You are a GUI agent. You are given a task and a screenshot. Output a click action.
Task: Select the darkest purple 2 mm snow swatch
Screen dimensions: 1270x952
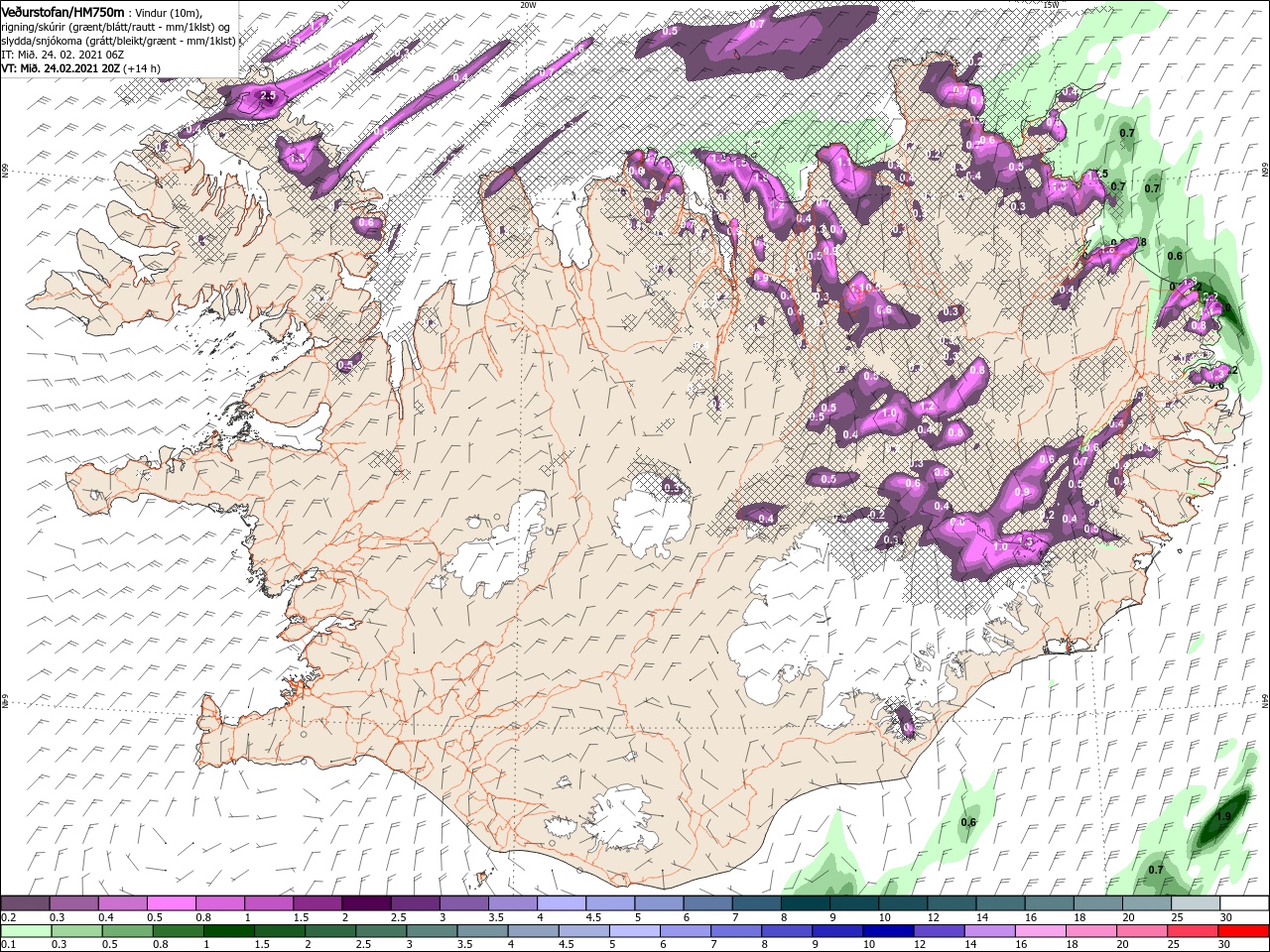(x=366, y=903)
